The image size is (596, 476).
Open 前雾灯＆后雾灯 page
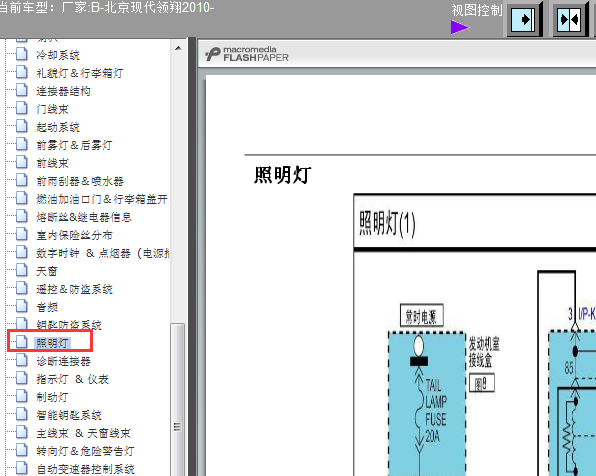pyautogui.click(x=74, y=145)
